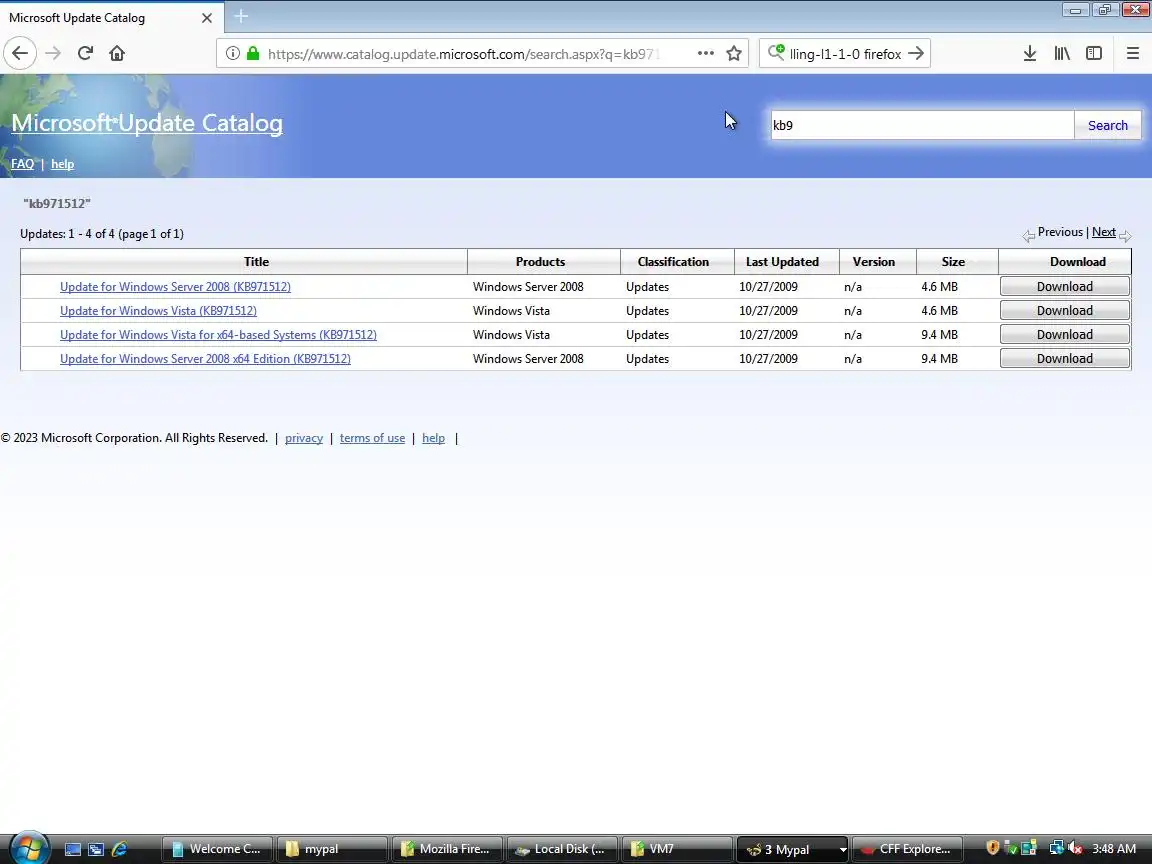Open the FAQ link in the header
Viewport: 1152px width, 864px height.
pos(22,164)
